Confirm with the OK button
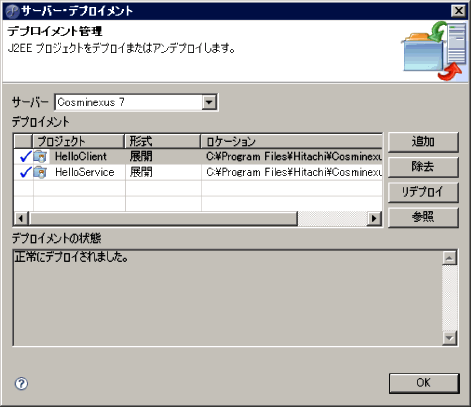 [x=424, y=383]
